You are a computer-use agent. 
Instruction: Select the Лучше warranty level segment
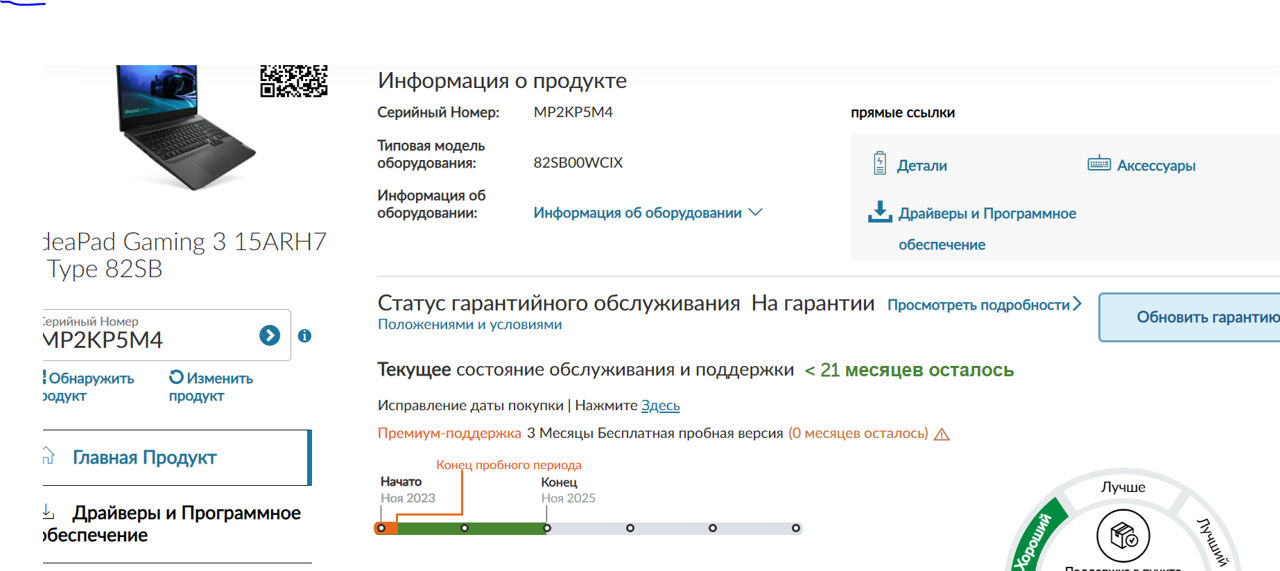click(1123, 487)
